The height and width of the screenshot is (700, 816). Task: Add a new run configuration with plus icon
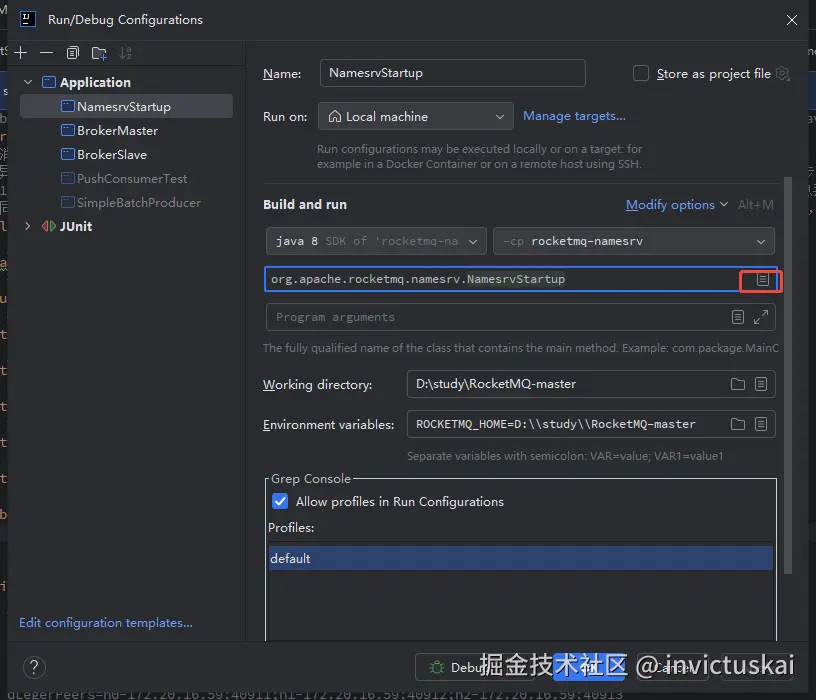click(x=21, y=53)
